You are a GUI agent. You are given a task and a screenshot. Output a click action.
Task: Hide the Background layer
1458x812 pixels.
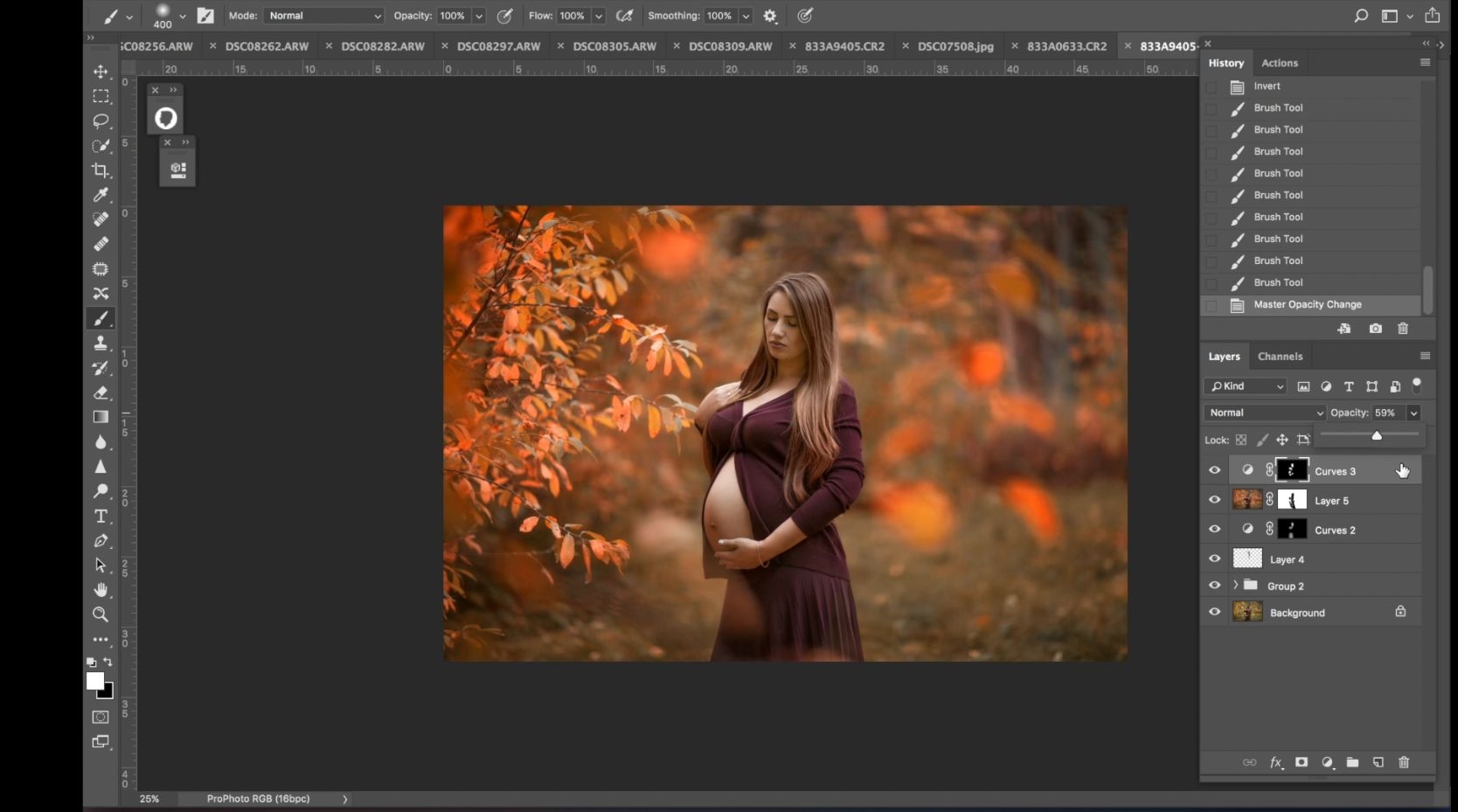pos(1215,612)
